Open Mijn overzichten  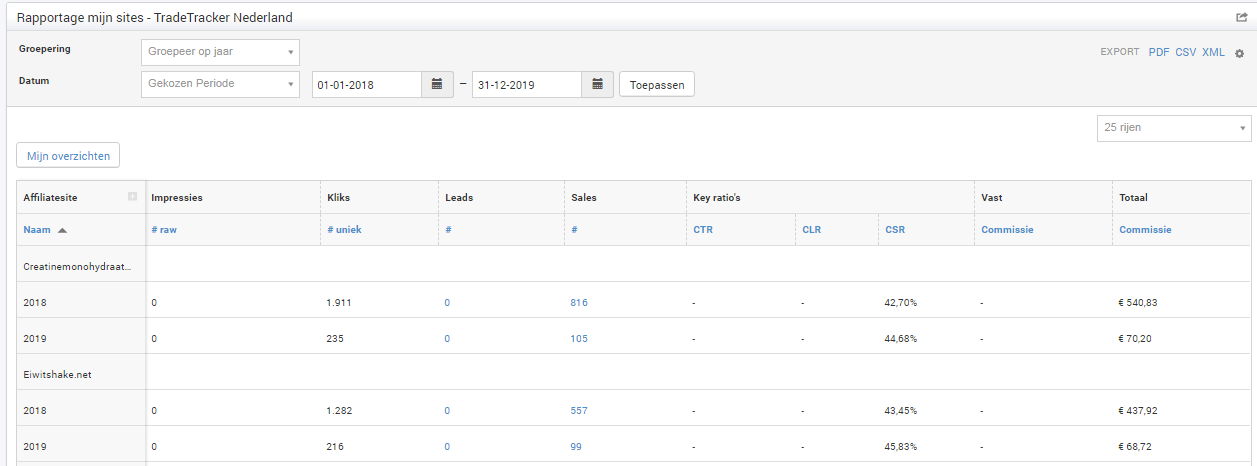(68, 156)
